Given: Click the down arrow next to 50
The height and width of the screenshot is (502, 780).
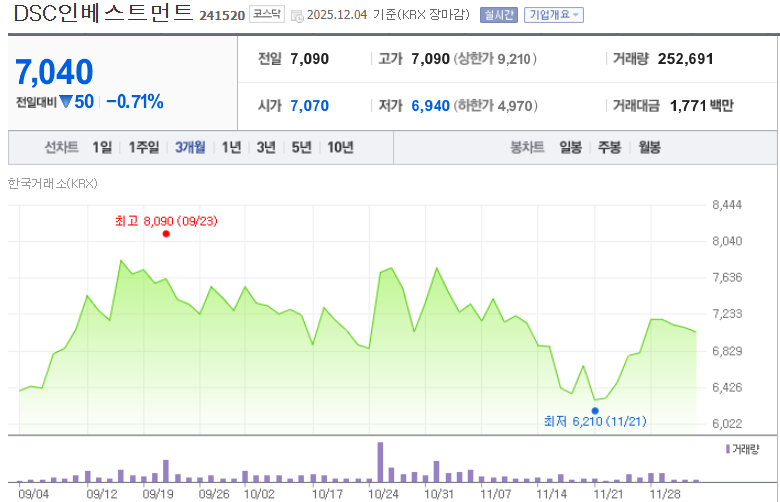Looking at the screenshot, I should (x=66, y=102).
